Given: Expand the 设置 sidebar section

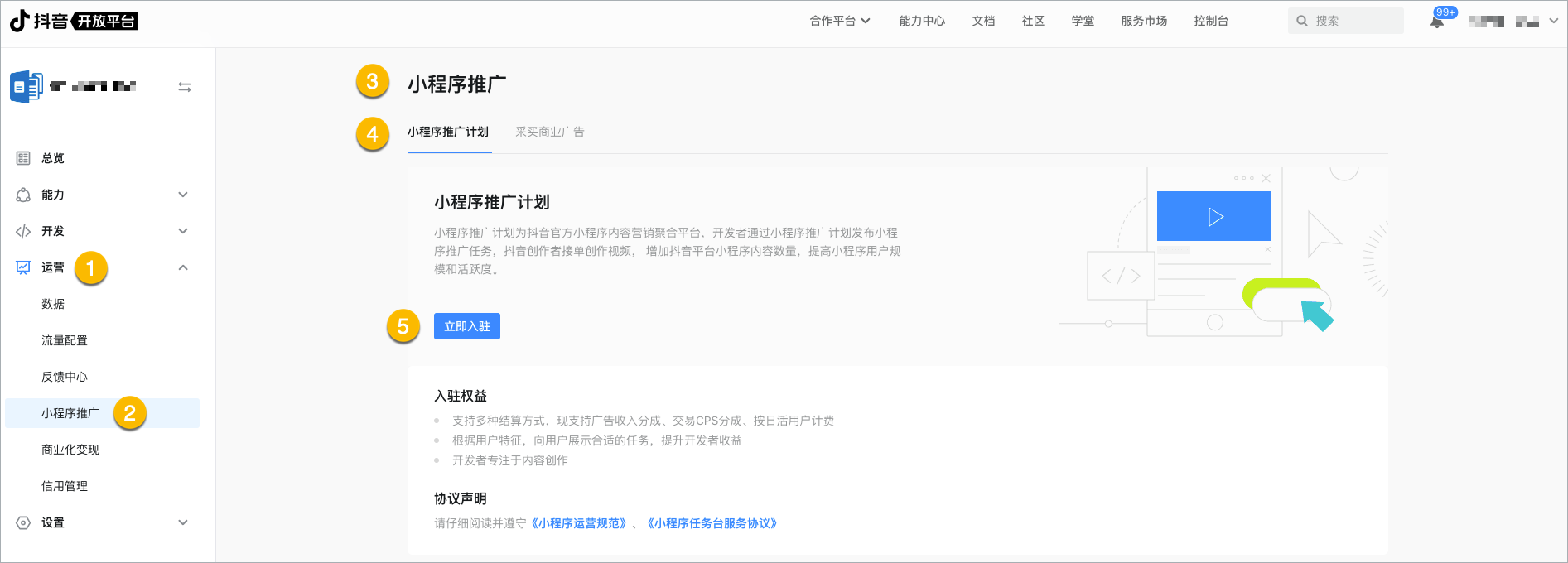Looking at the screenshot, I should (183, 522).
